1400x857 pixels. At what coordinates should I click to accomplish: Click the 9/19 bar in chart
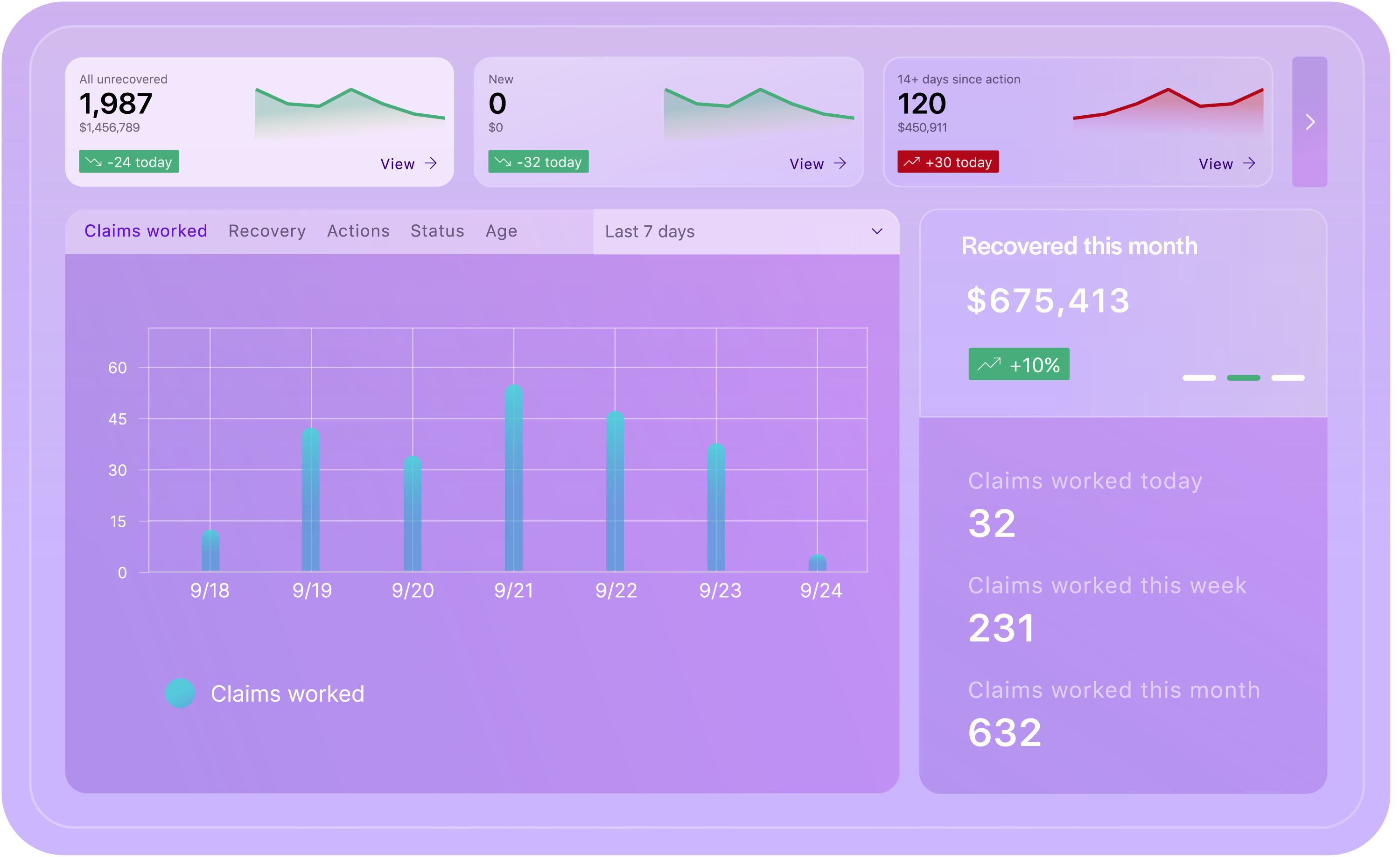coord(311,500)
